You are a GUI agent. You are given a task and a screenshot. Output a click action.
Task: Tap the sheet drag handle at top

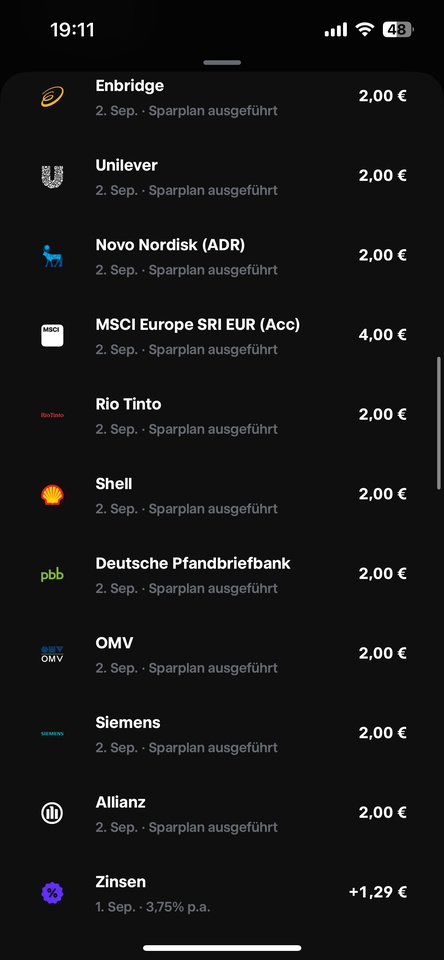click(x=222, y=62)
